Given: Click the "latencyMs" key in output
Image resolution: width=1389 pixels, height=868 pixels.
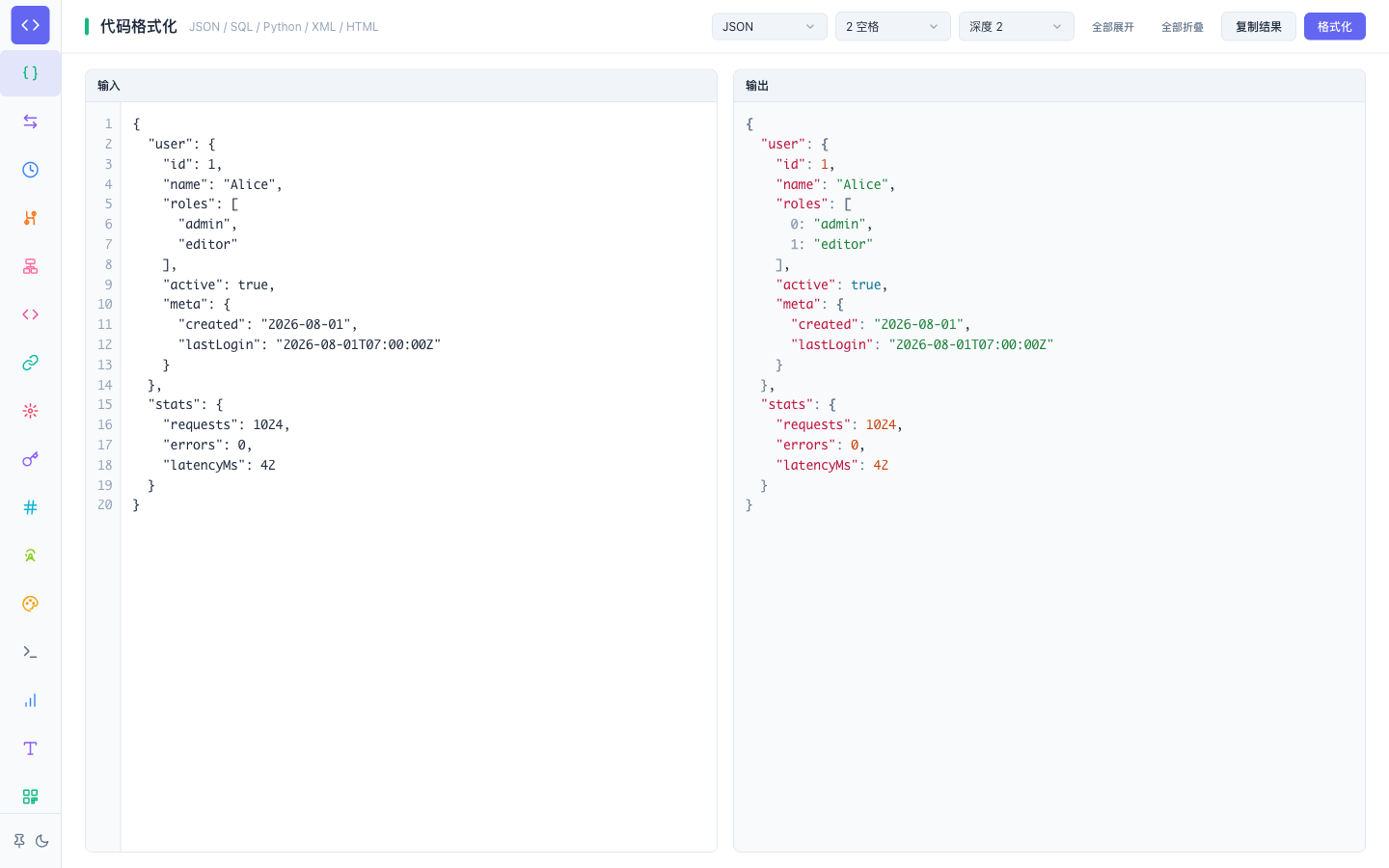Looking at the screenshot, I should click(x=817, y=465).
